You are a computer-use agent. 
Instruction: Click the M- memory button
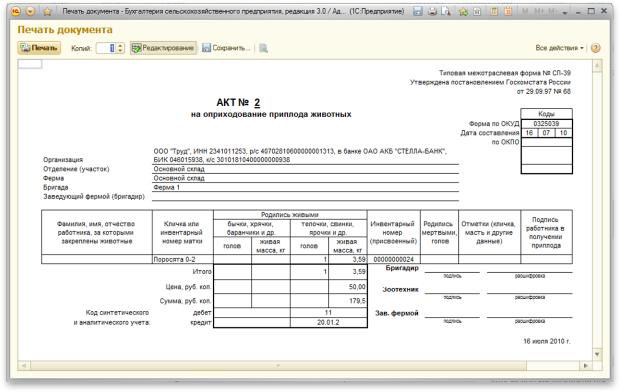click(x=552, y=11)
